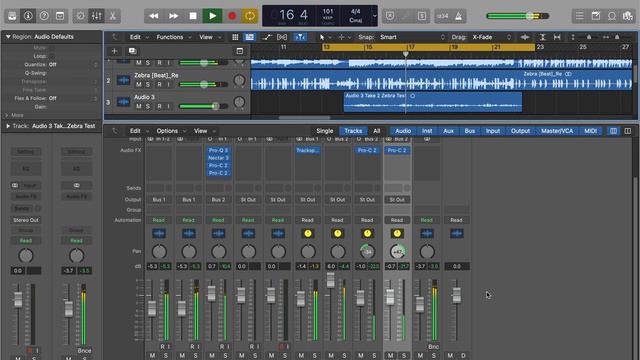Toggle the Horizontal Auto Zoom icon
Screen dimensions: 640x360
click(x=557, y=37)
